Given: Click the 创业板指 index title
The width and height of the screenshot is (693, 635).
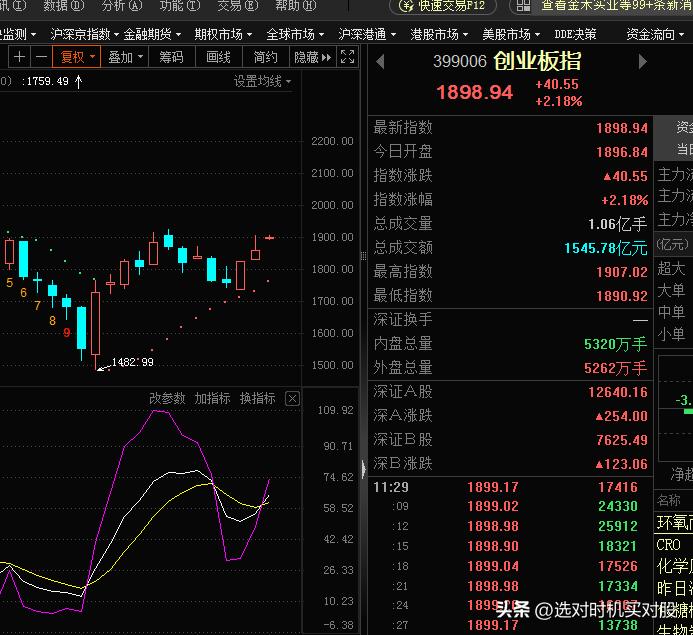Looking at the screenshot, I should point(537,61).
